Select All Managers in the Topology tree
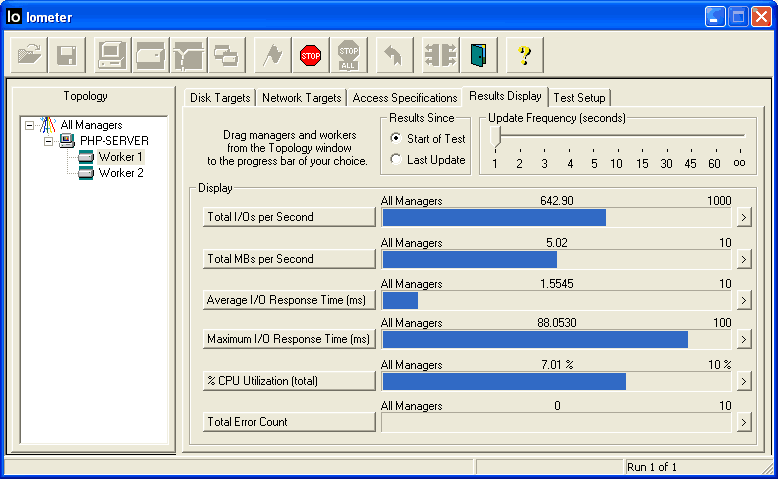Viewport: 778px width, 479px height. coord(91,125)
